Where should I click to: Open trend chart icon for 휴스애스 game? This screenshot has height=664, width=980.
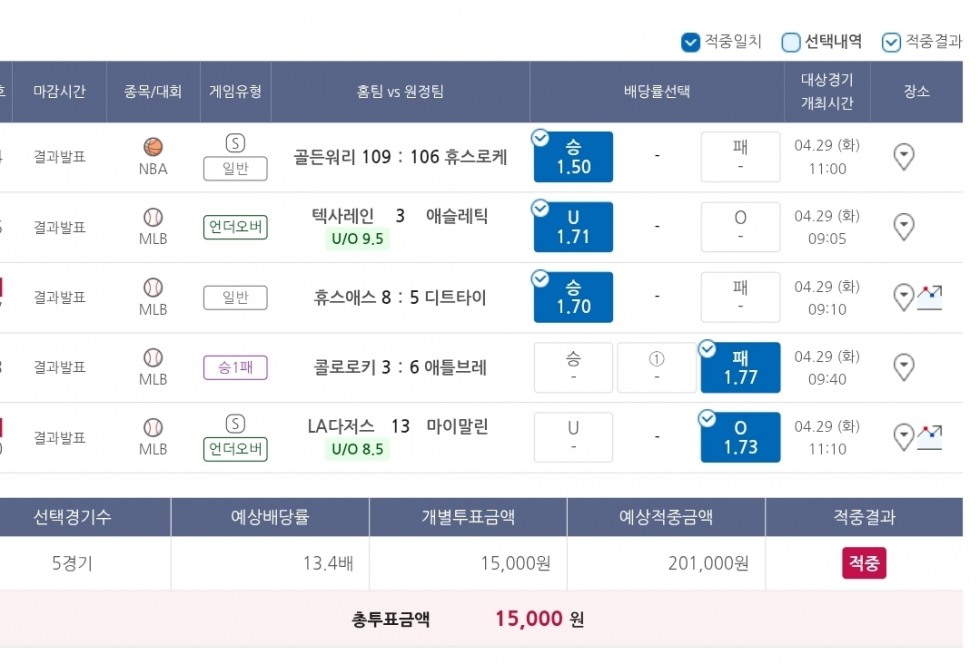[929, 298]
